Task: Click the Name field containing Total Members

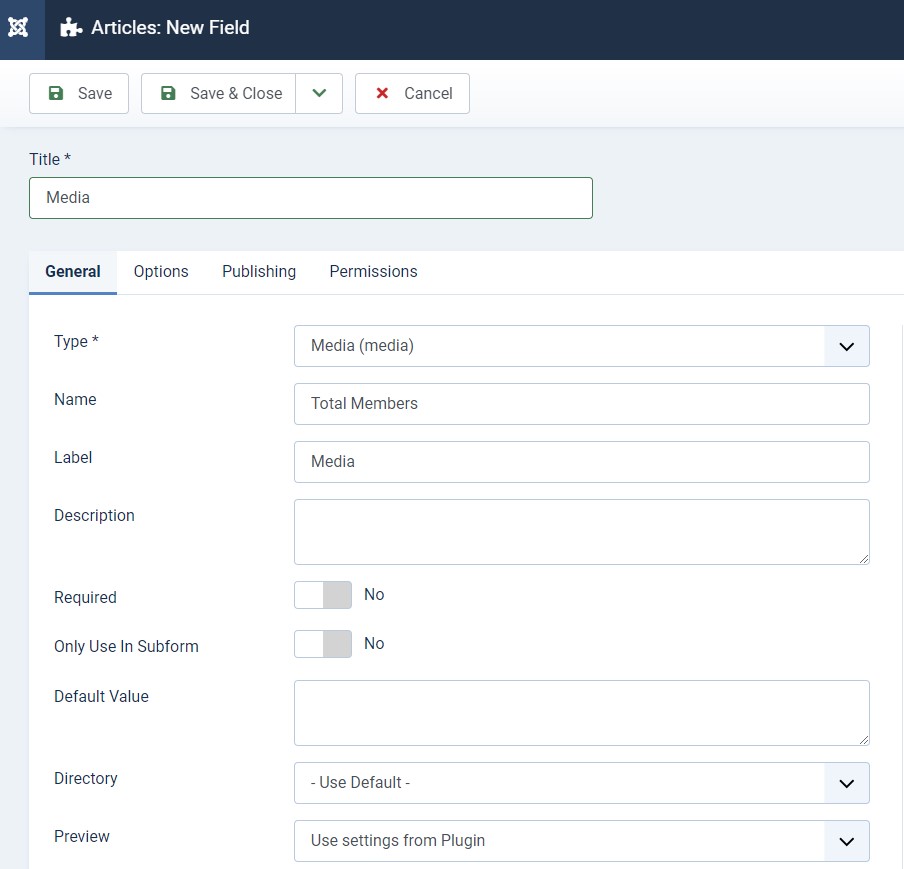Action: click(582, 404)
